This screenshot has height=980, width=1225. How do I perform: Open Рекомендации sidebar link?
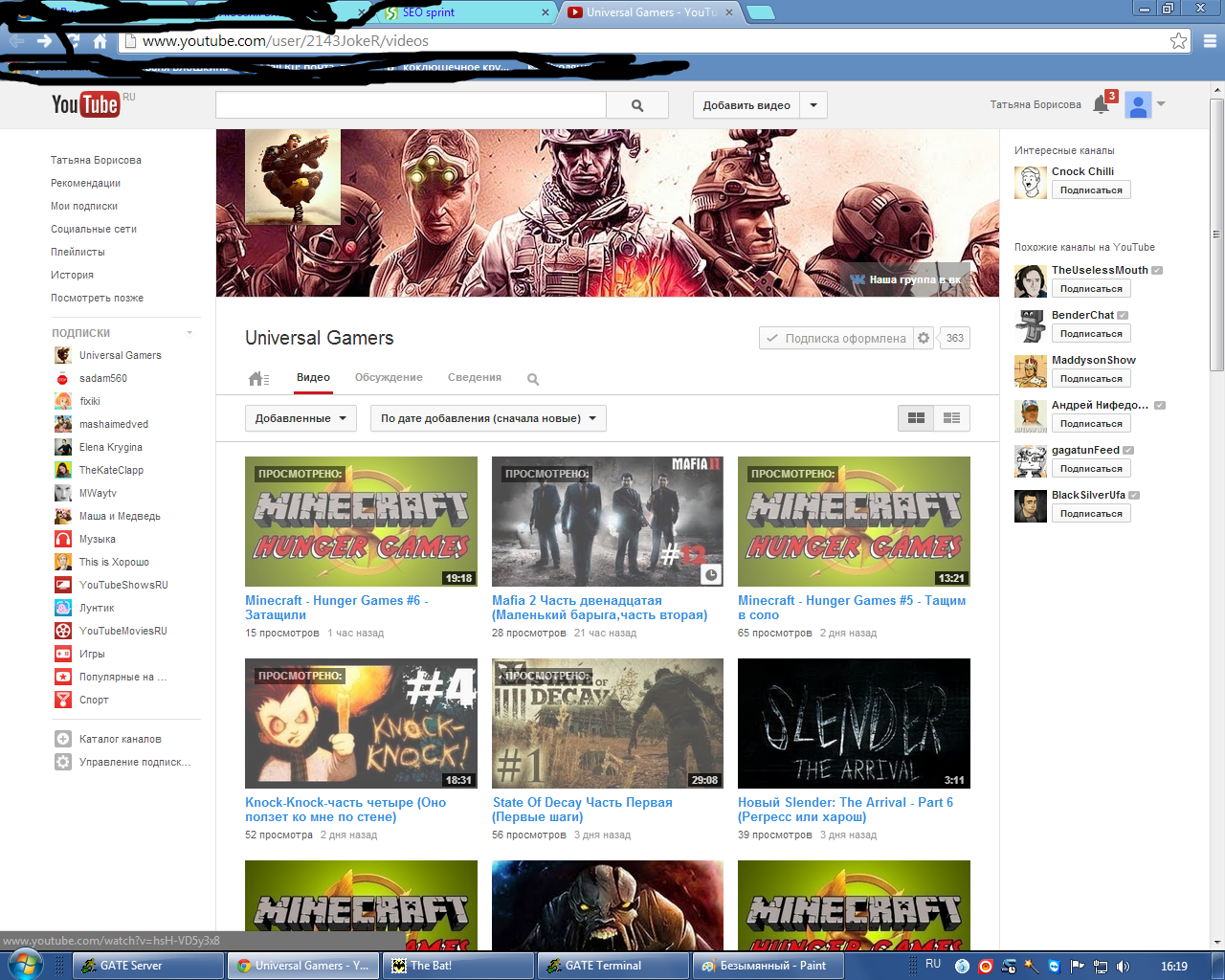click(x=86, y=183)
